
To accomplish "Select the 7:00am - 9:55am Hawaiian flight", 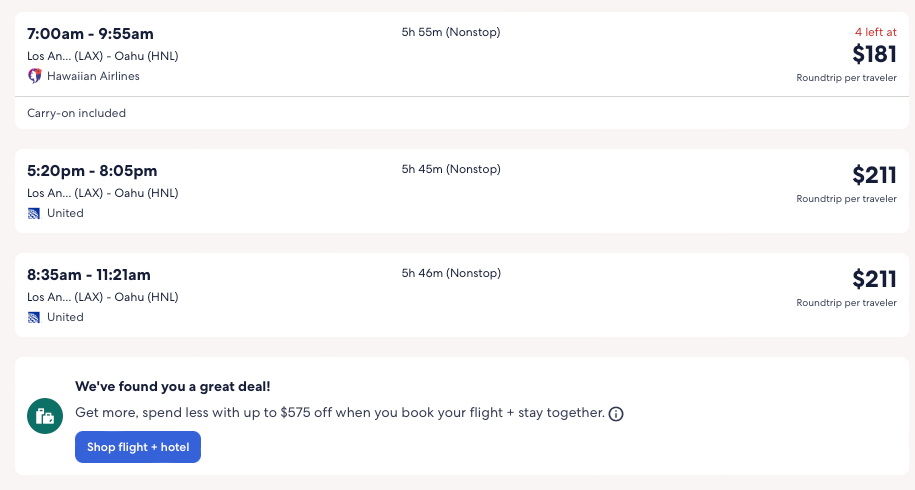I will coord(91,35).
